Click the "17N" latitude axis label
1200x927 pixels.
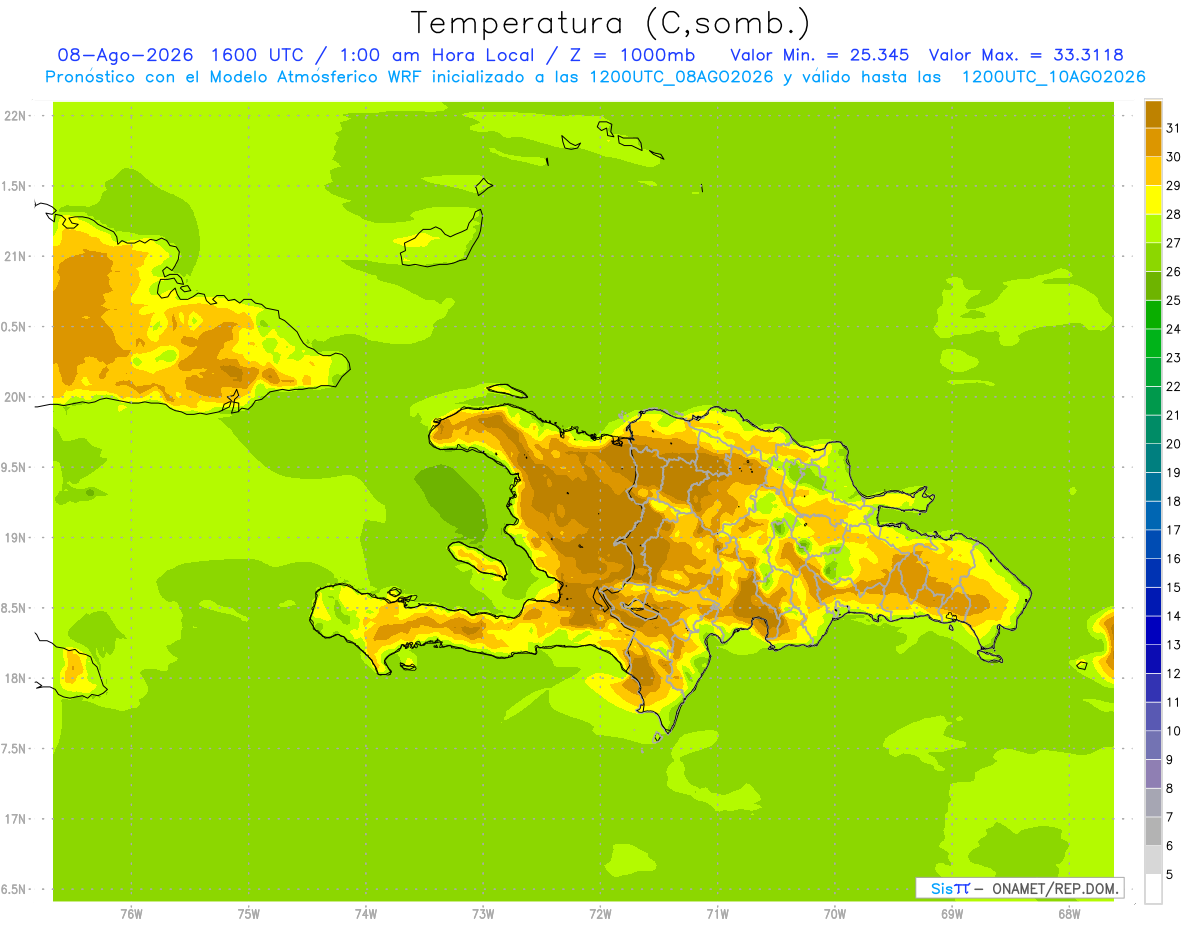(x=15, y=819)
